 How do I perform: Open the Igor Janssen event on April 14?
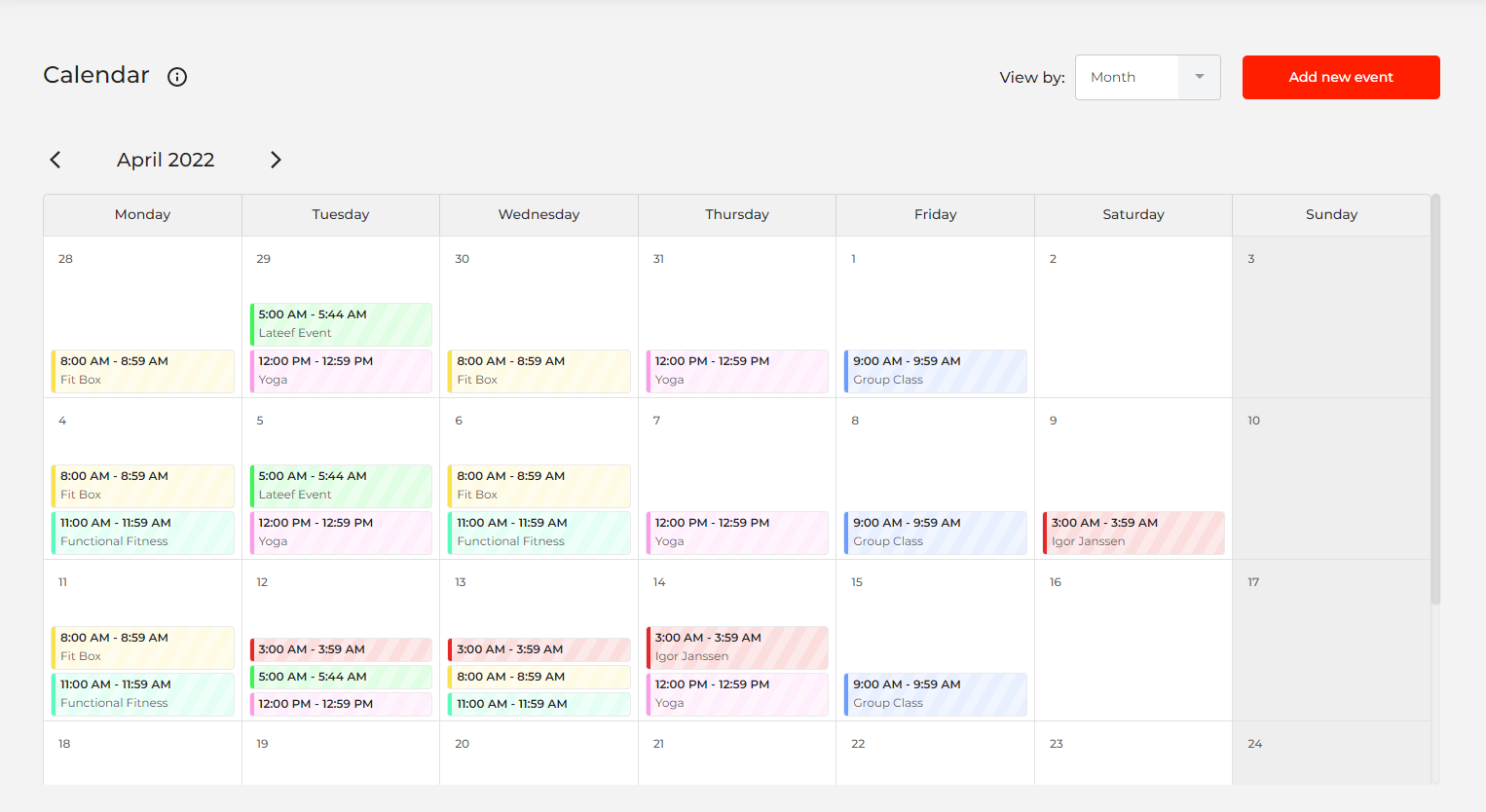pos(737,646)
